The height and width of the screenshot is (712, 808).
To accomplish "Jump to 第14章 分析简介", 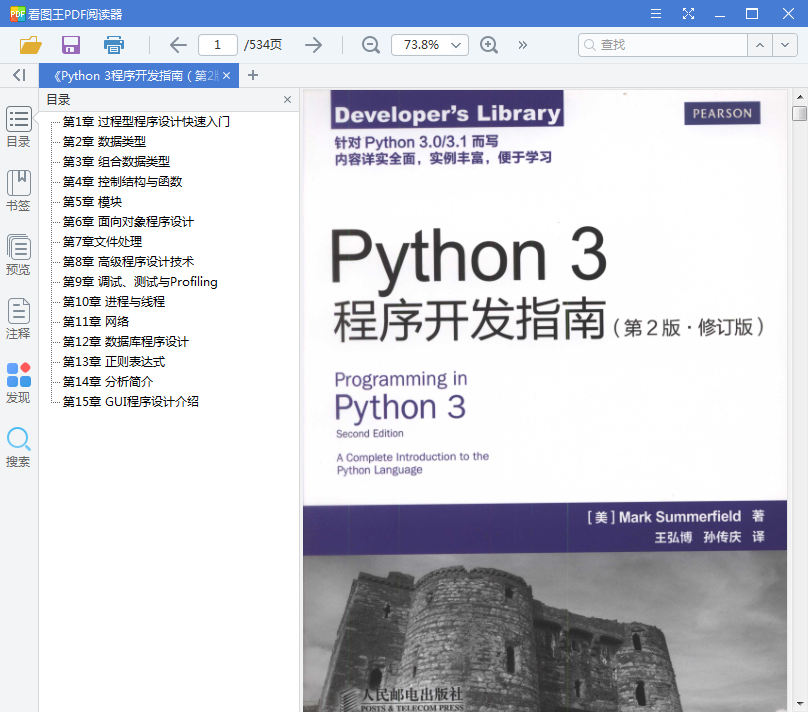I will [x=108, y=382].
